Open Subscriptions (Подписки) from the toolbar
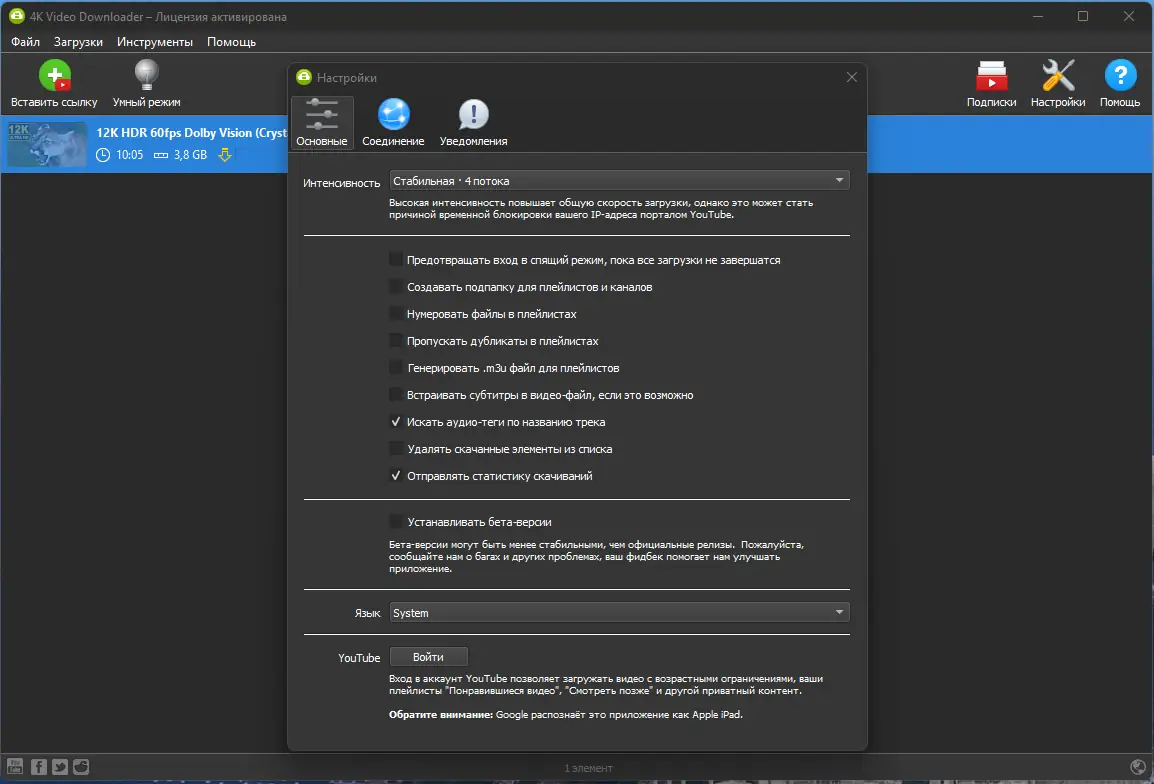1154x784 pixels. (991, 76)
